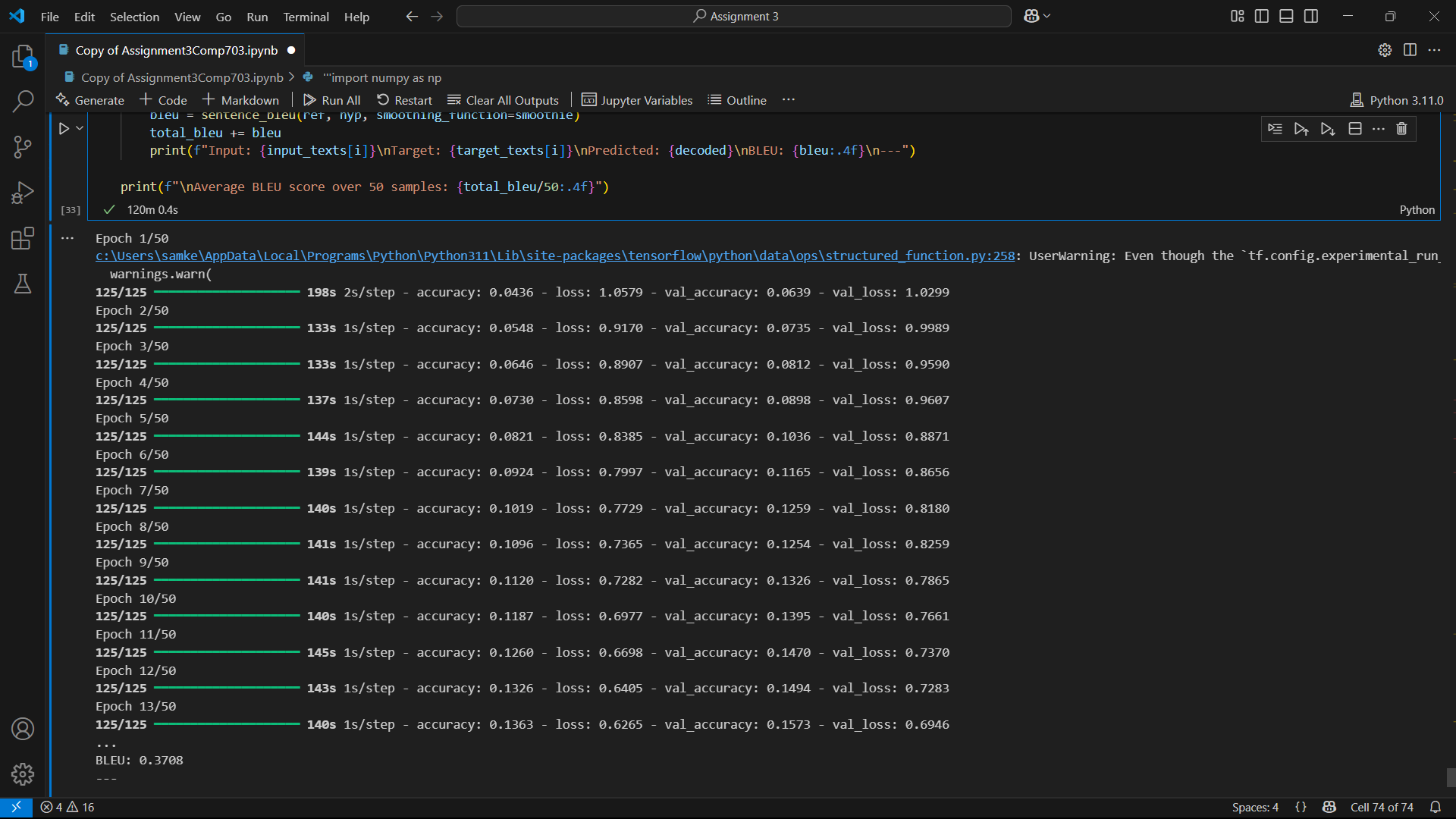
Task: Open the Extensions view
Action: pos(23,239)
